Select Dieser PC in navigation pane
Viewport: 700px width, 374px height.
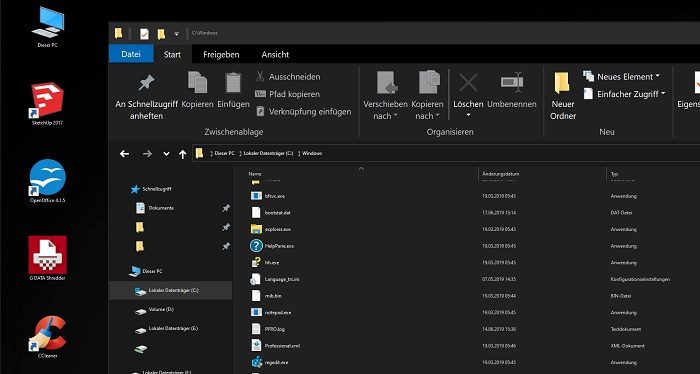click(x=152, y=271)
